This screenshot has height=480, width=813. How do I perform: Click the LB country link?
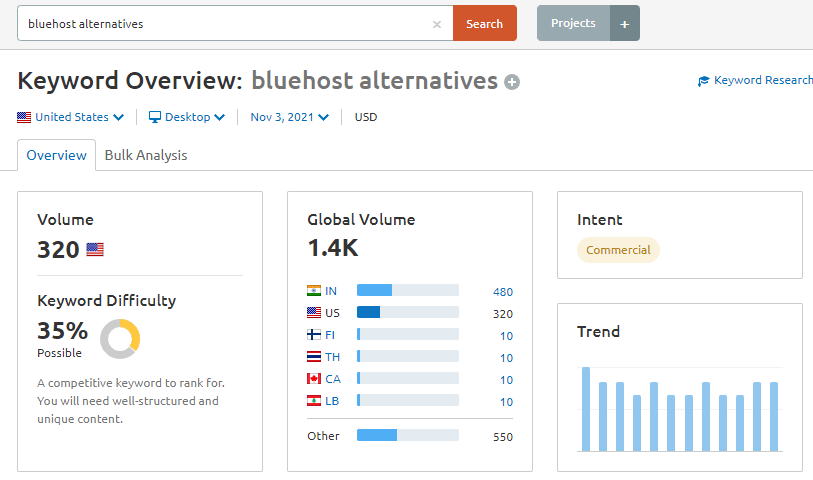tap(332, 401)
